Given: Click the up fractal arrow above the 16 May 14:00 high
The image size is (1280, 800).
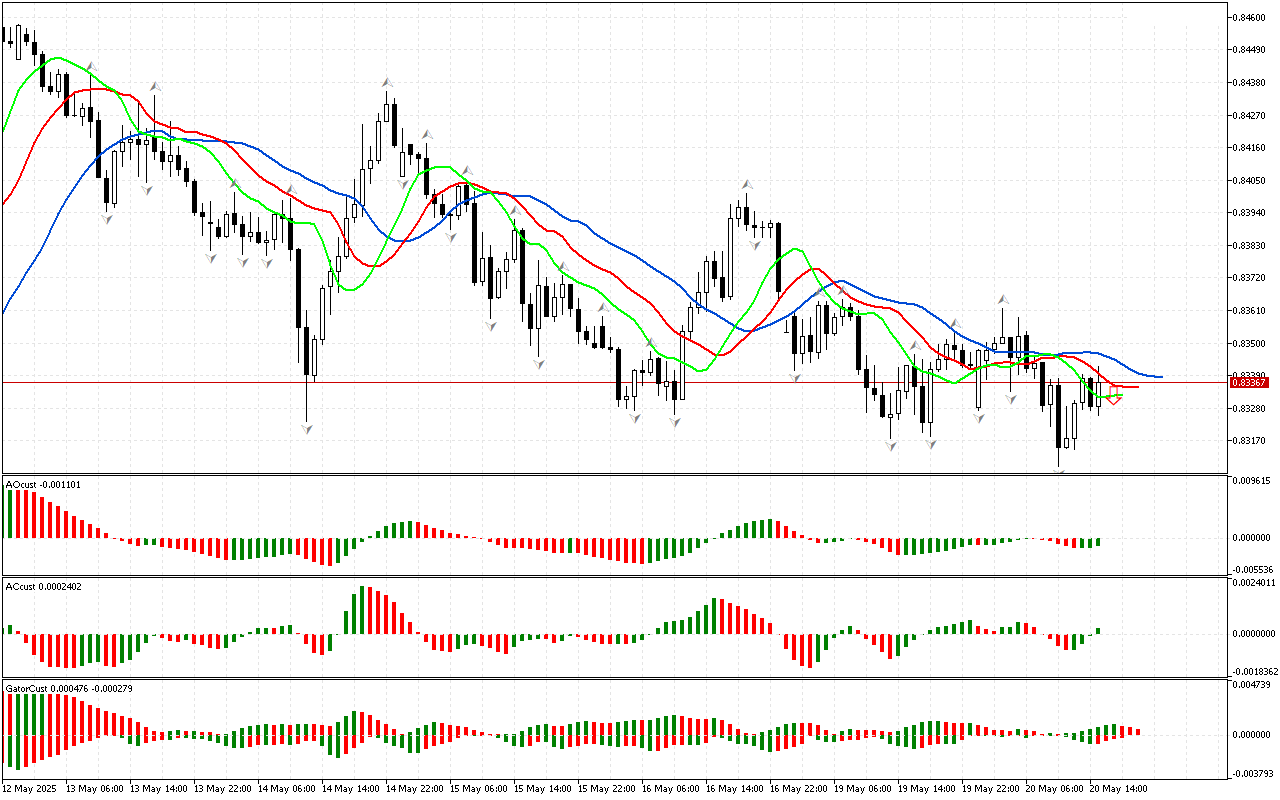Looking at the screenshot, I should point(746,185).
